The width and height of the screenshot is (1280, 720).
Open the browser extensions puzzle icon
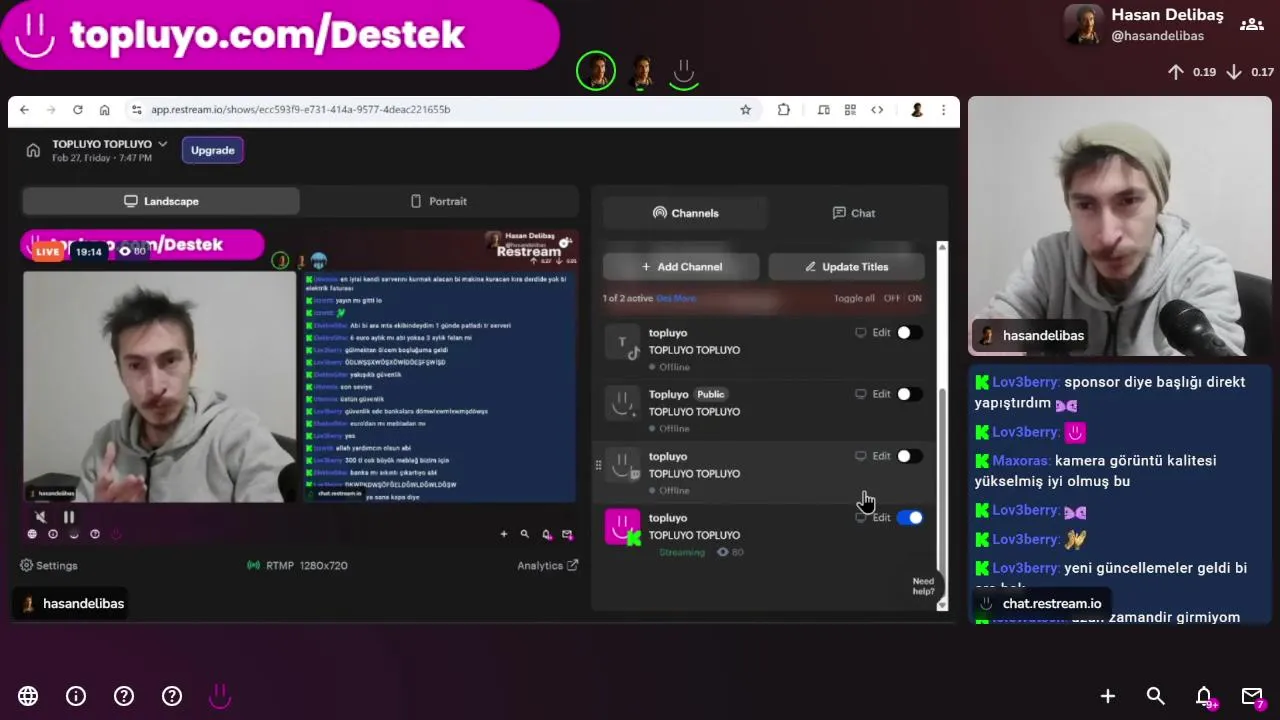click(784, 110)
